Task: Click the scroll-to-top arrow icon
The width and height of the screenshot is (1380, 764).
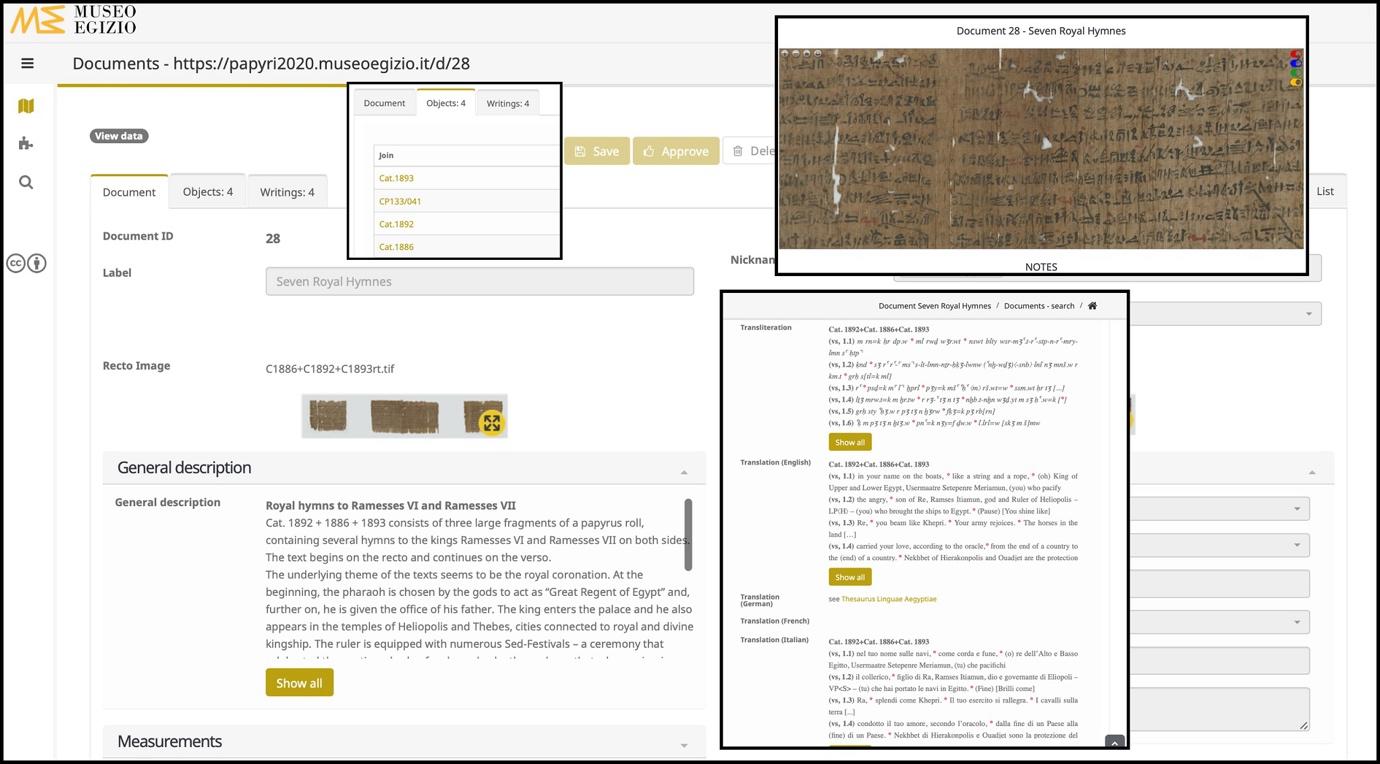Action: pyautogui.click(x=1114, y=742)
